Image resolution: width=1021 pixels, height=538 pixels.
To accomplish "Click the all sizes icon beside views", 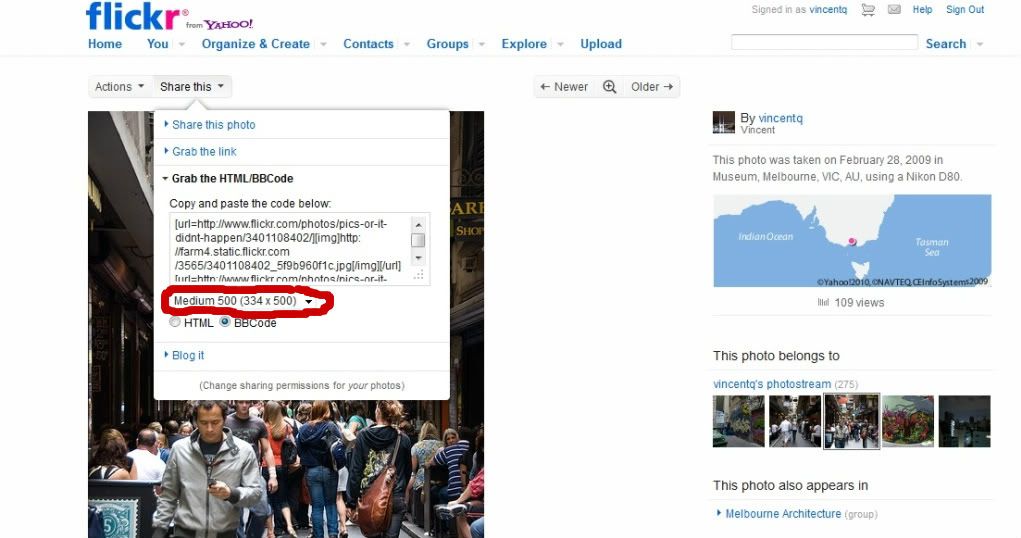I will 823,302.
